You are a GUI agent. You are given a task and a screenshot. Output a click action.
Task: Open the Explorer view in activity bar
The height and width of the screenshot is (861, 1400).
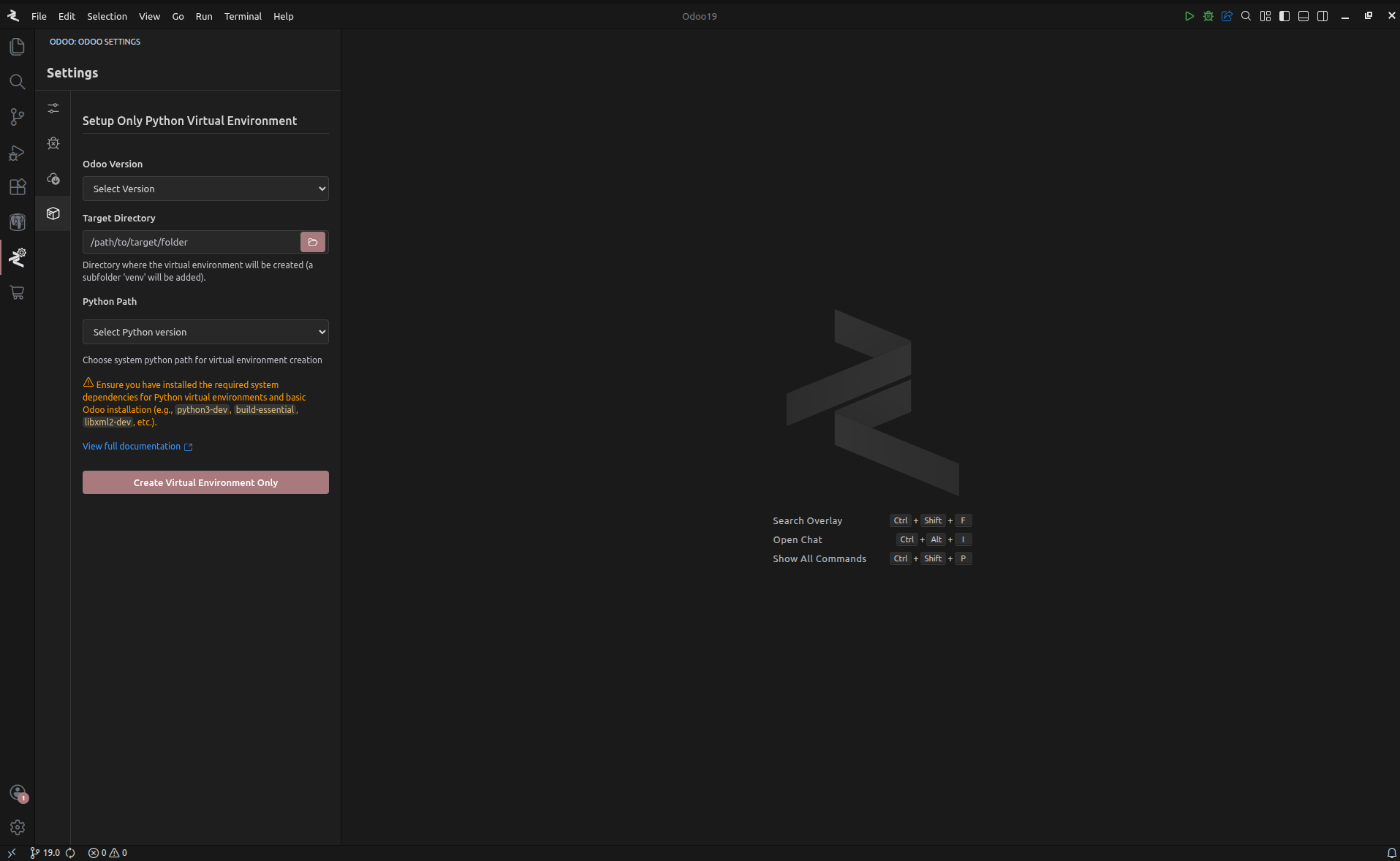[x=18, y=47]
